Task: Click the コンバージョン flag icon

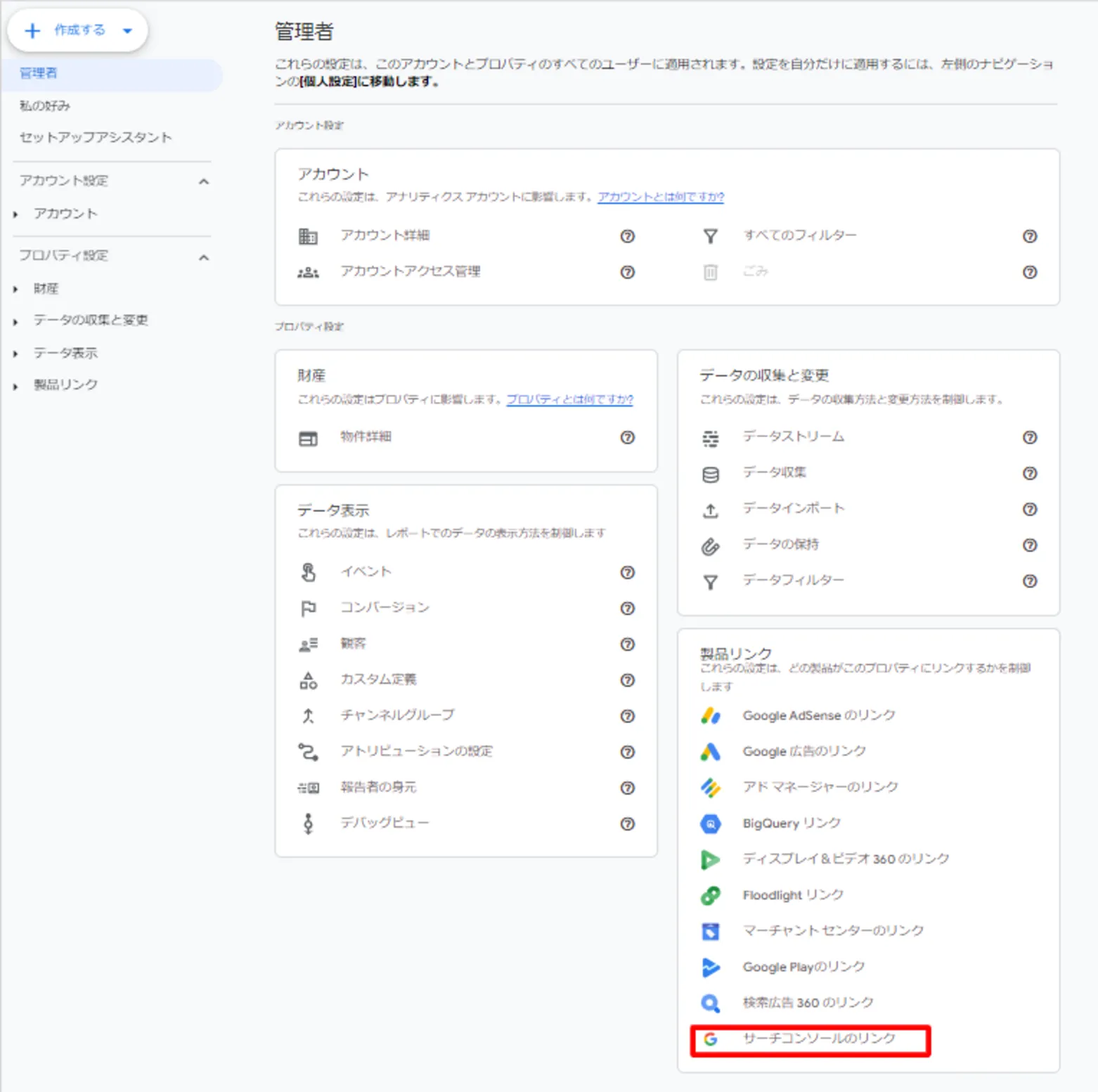Action: [x=308, y=609]
